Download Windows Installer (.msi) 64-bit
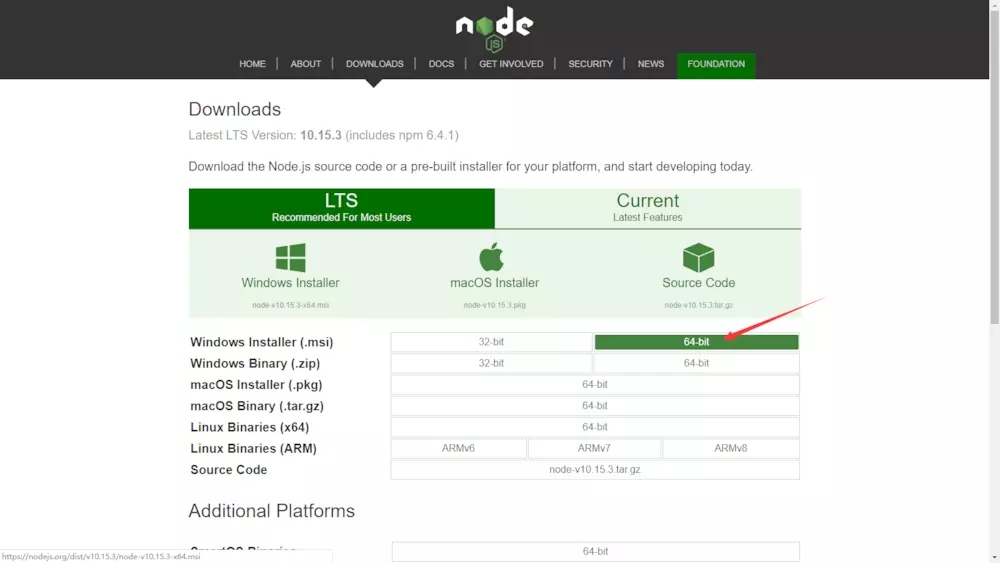The image size is (1000, 563). (696, 342)
